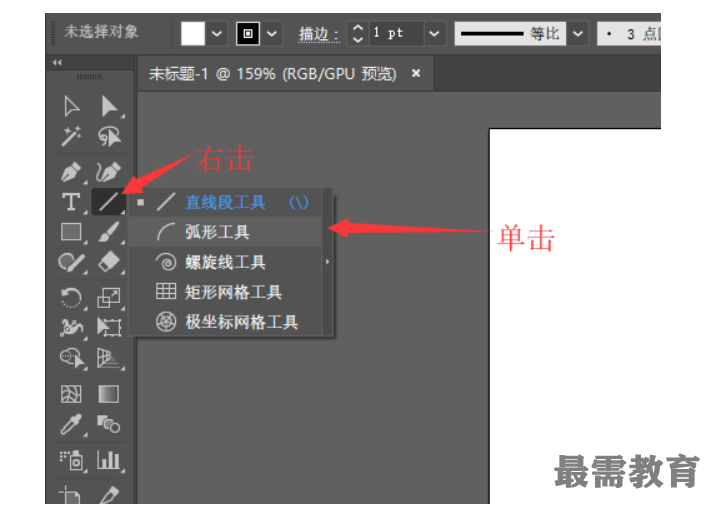The height and width of the screenshot is (511, 706).
Task: Choose 矩形网格工具 from the flyout menu
Action: (x=225, y=292)
